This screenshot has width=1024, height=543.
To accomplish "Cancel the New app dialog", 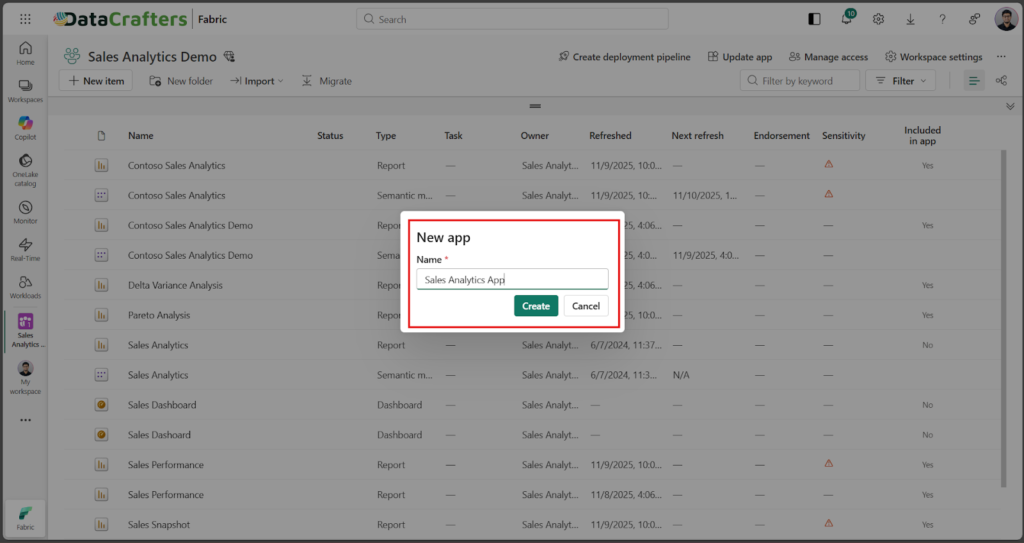I will [585, 306].
